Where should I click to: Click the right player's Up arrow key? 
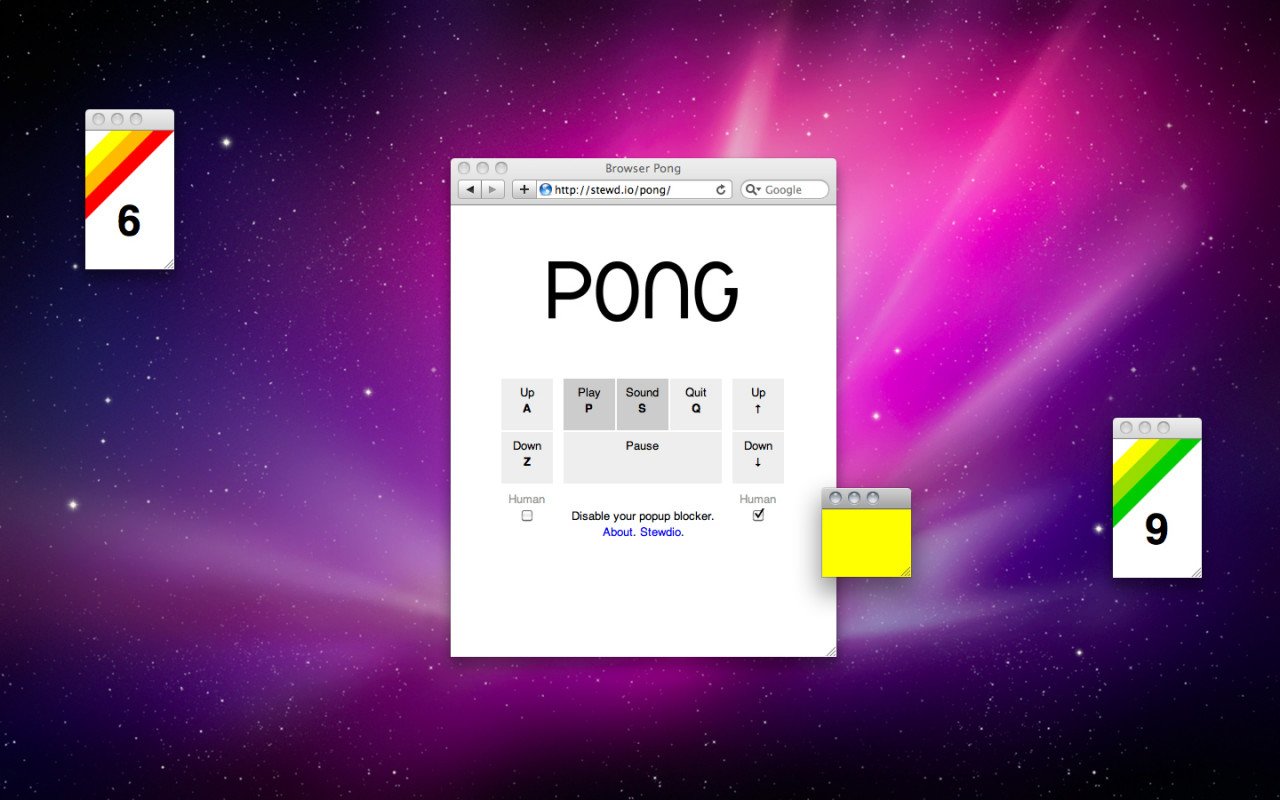[758, 404]
